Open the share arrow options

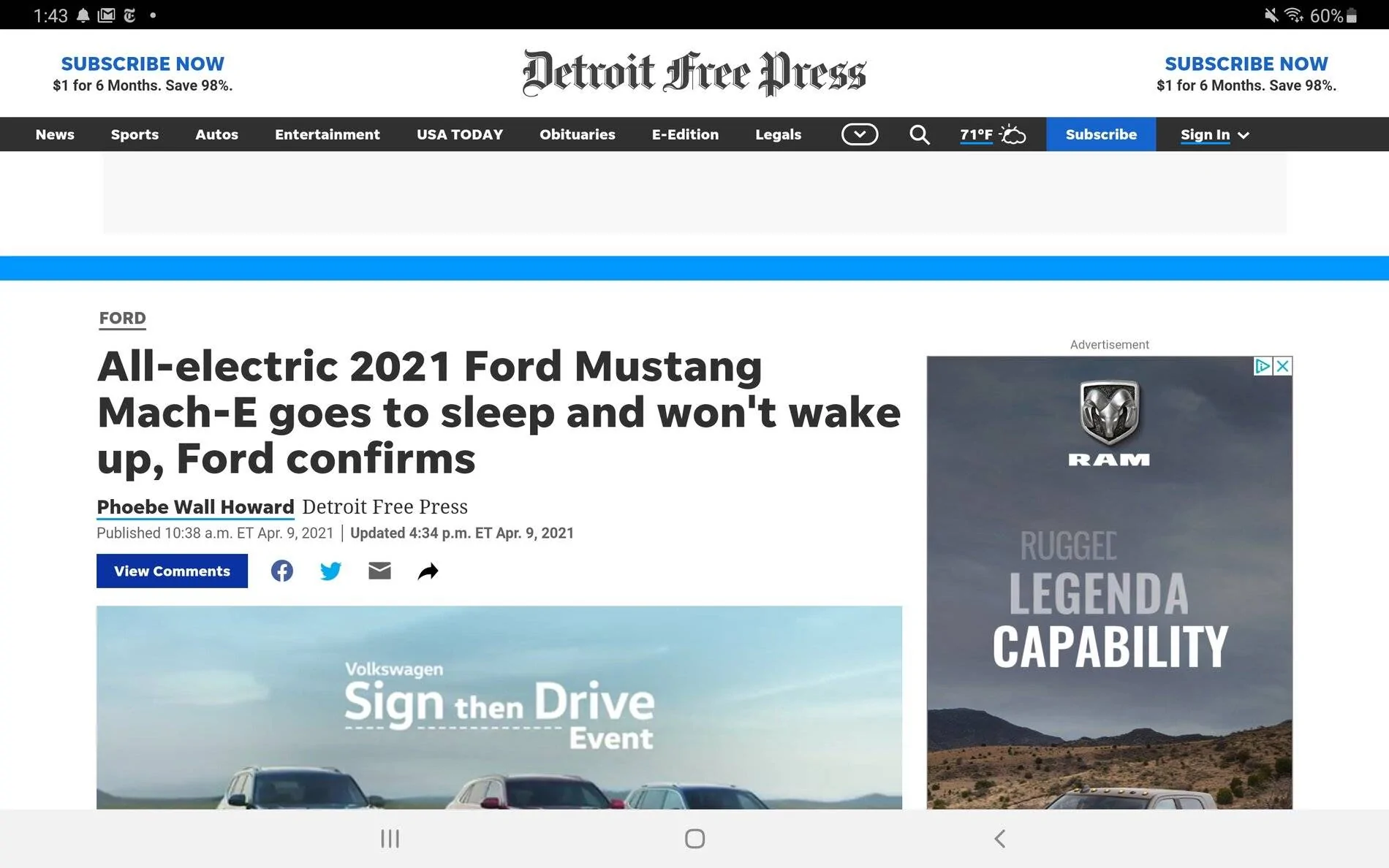(428, 571)
